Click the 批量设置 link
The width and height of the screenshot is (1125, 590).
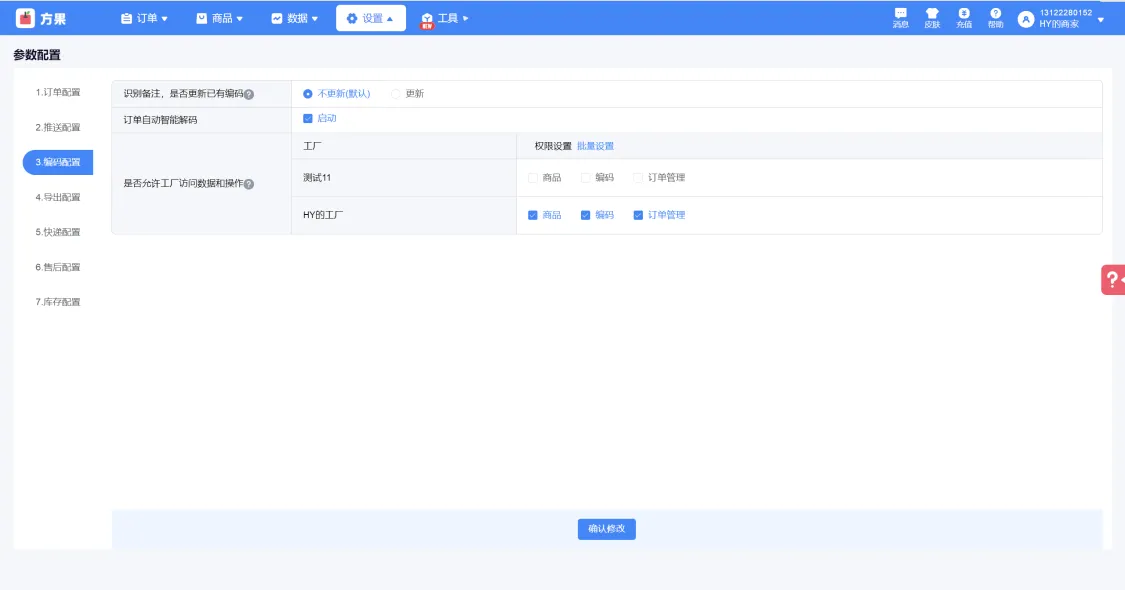pos(595,146)
